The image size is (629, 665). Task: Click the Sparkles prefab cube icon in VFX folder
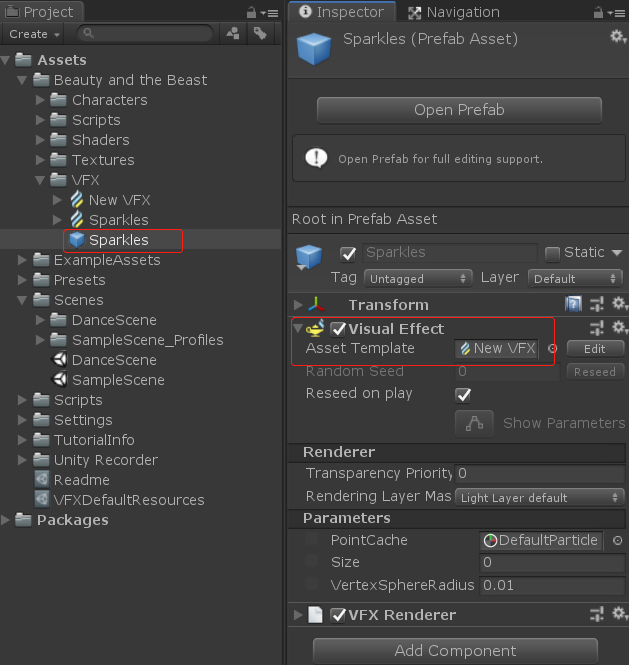pyautogui.click(x=77, y=240)
